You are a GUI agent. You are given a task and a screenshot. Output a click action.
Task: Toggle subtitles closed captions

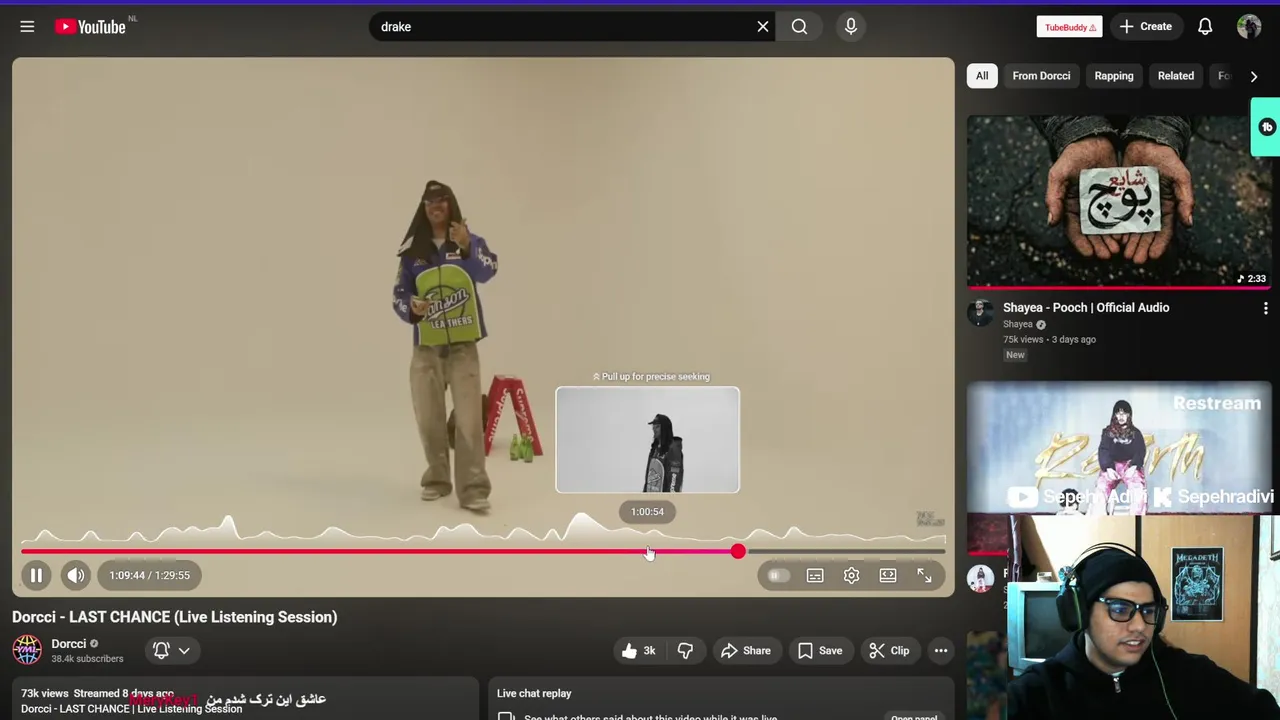(x=815, y=575)
